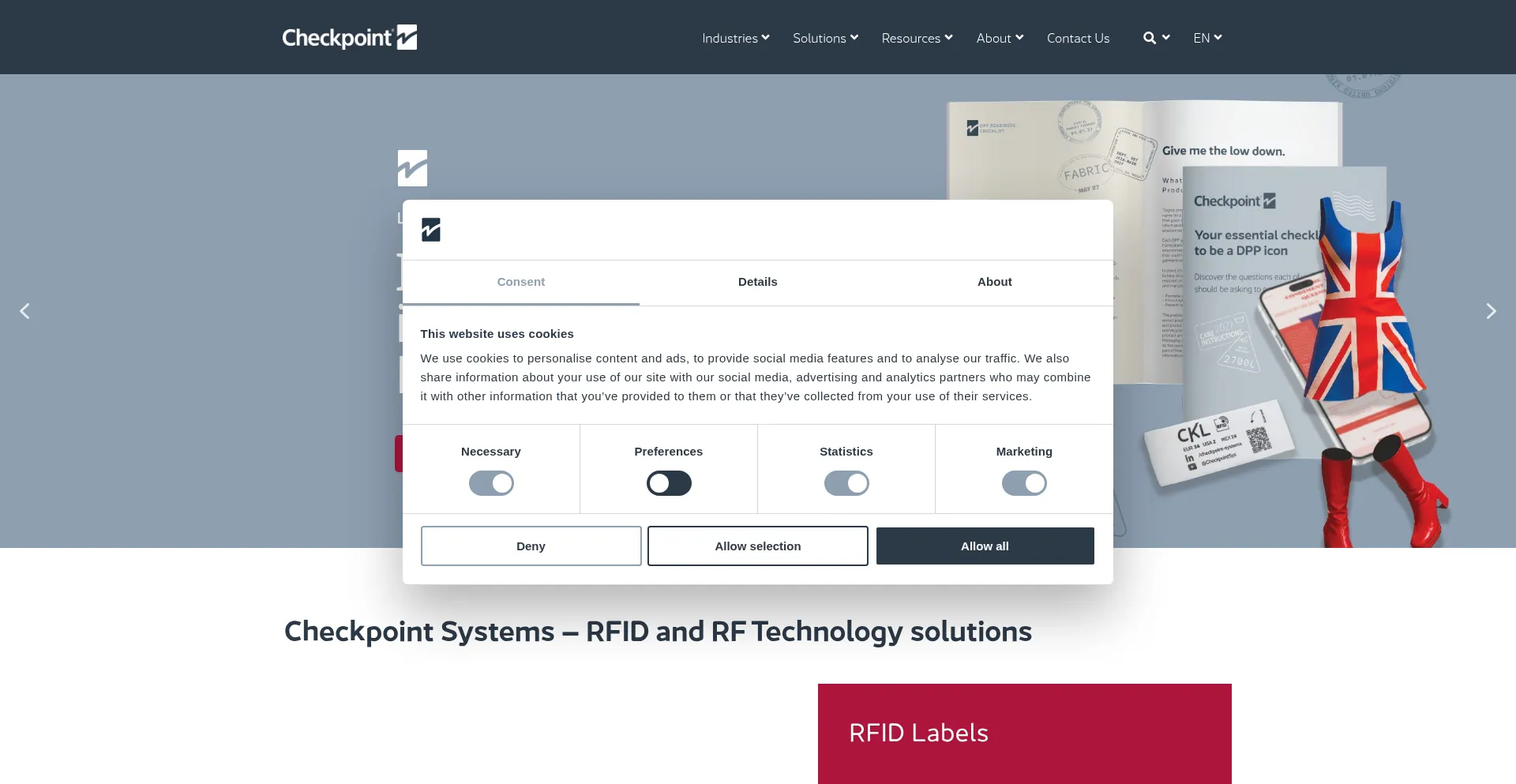Open the Resources dropdown menu
The height and width of the screenshot is (784, 1516).
tap(917, 38)
